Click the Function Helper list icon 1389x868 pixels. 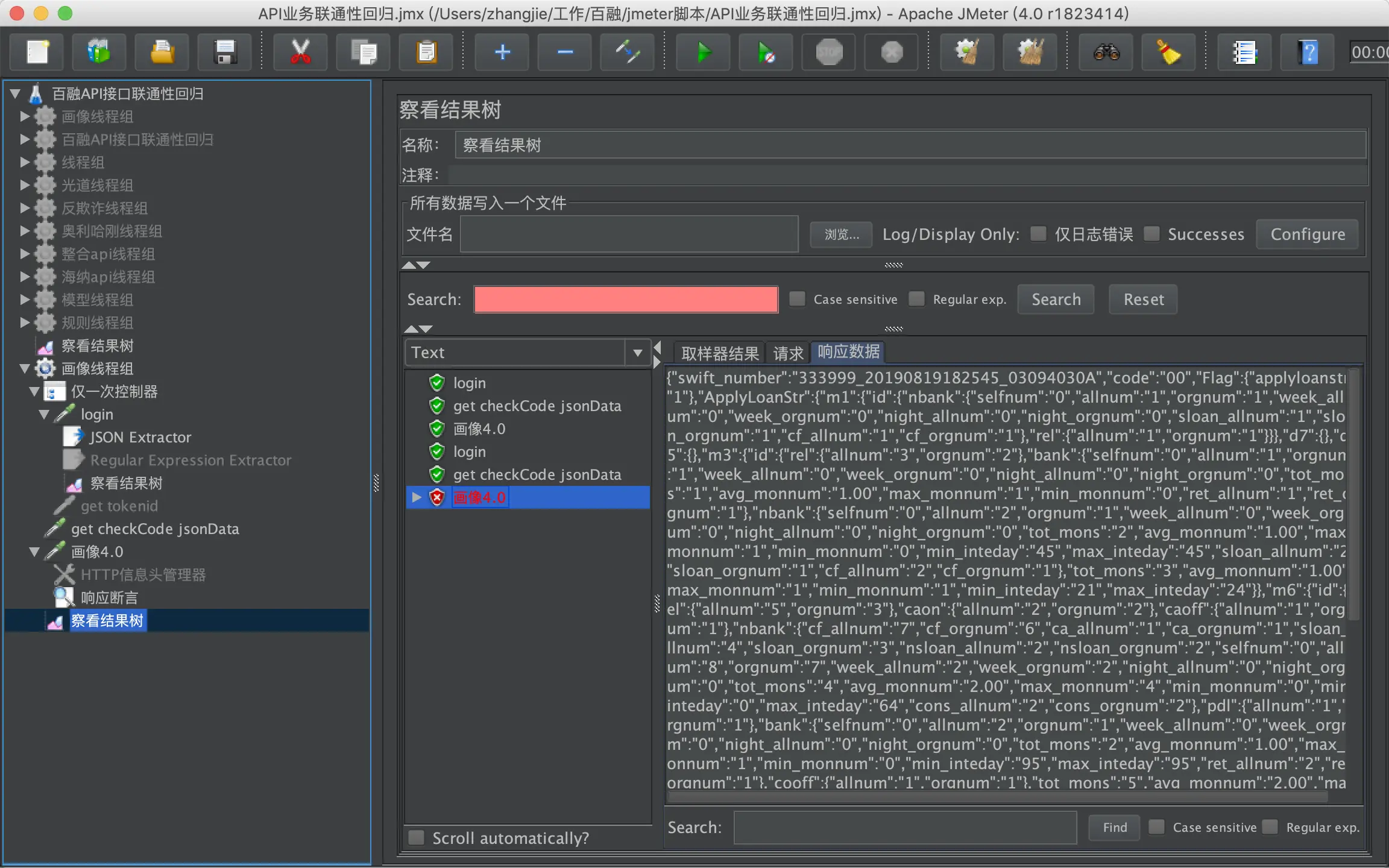pyautogui.click(x=1244, y=52)
